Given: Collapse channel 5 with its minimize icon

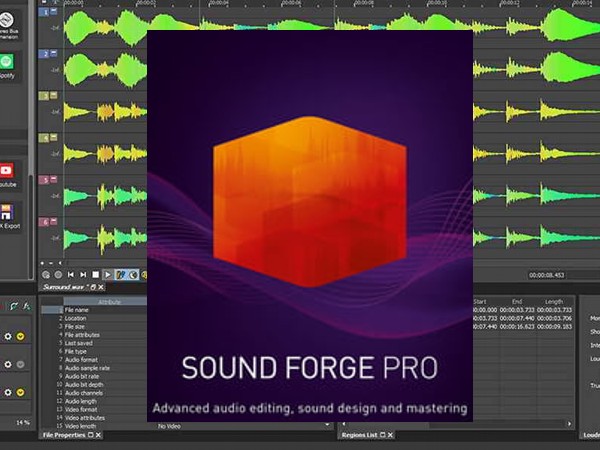Looking at the screenshot, I should (x=54, y=179).
